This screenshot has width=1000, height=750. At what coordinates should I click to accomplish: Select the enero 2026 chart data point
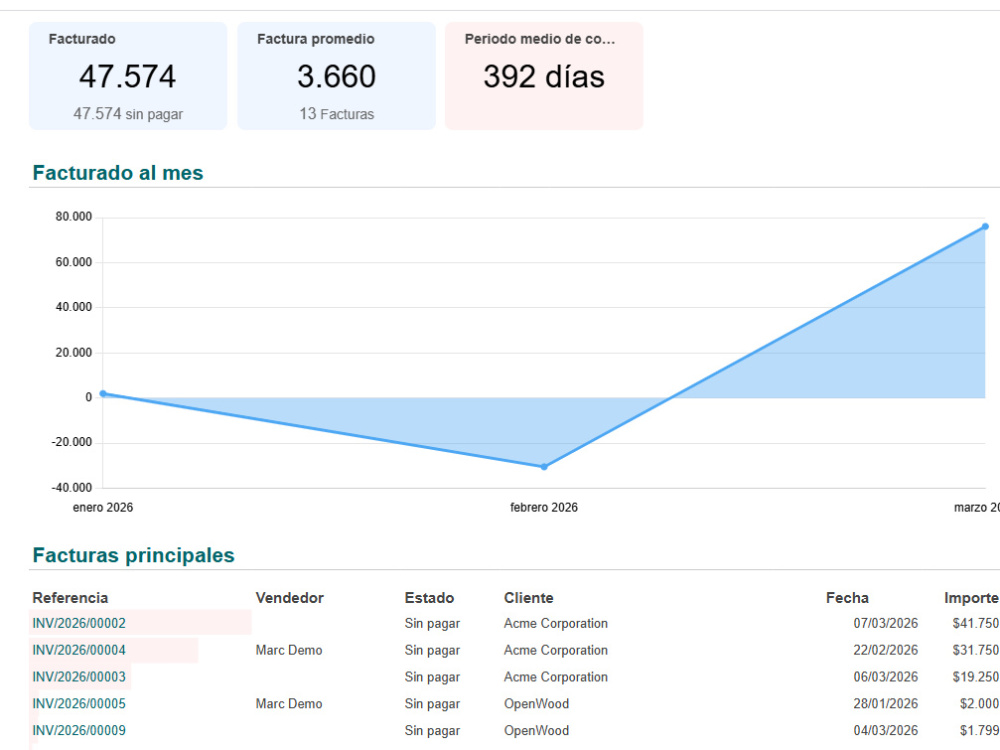[x=103, y=394]
